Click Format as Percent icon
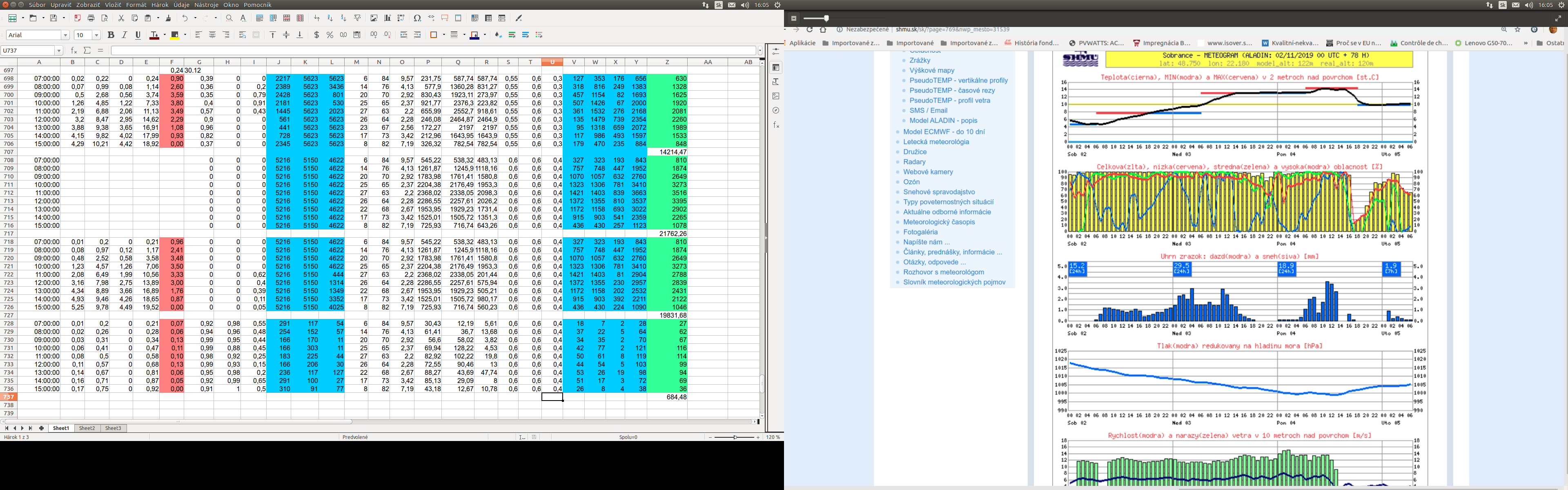Screen dimensions: 1568x490 pyautogui.click(x=330, y=35)
